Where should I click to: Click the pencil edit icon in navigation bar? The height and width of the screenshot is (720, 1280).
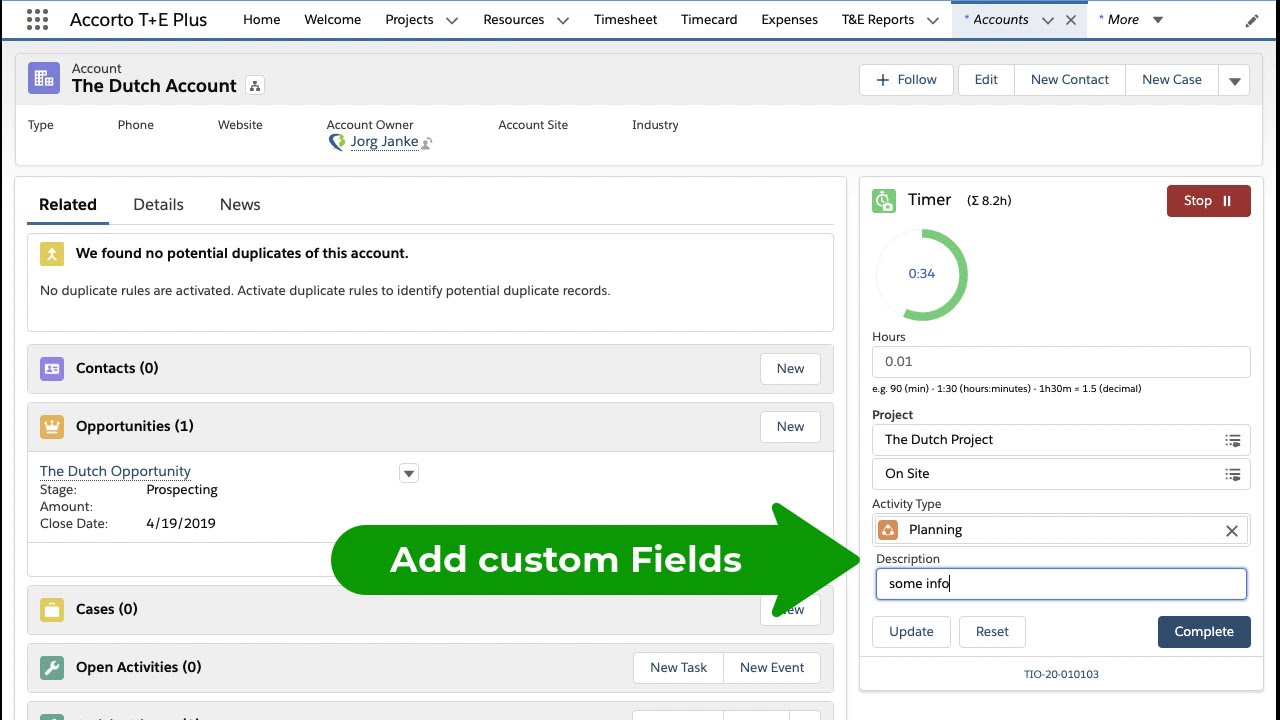1252,20
